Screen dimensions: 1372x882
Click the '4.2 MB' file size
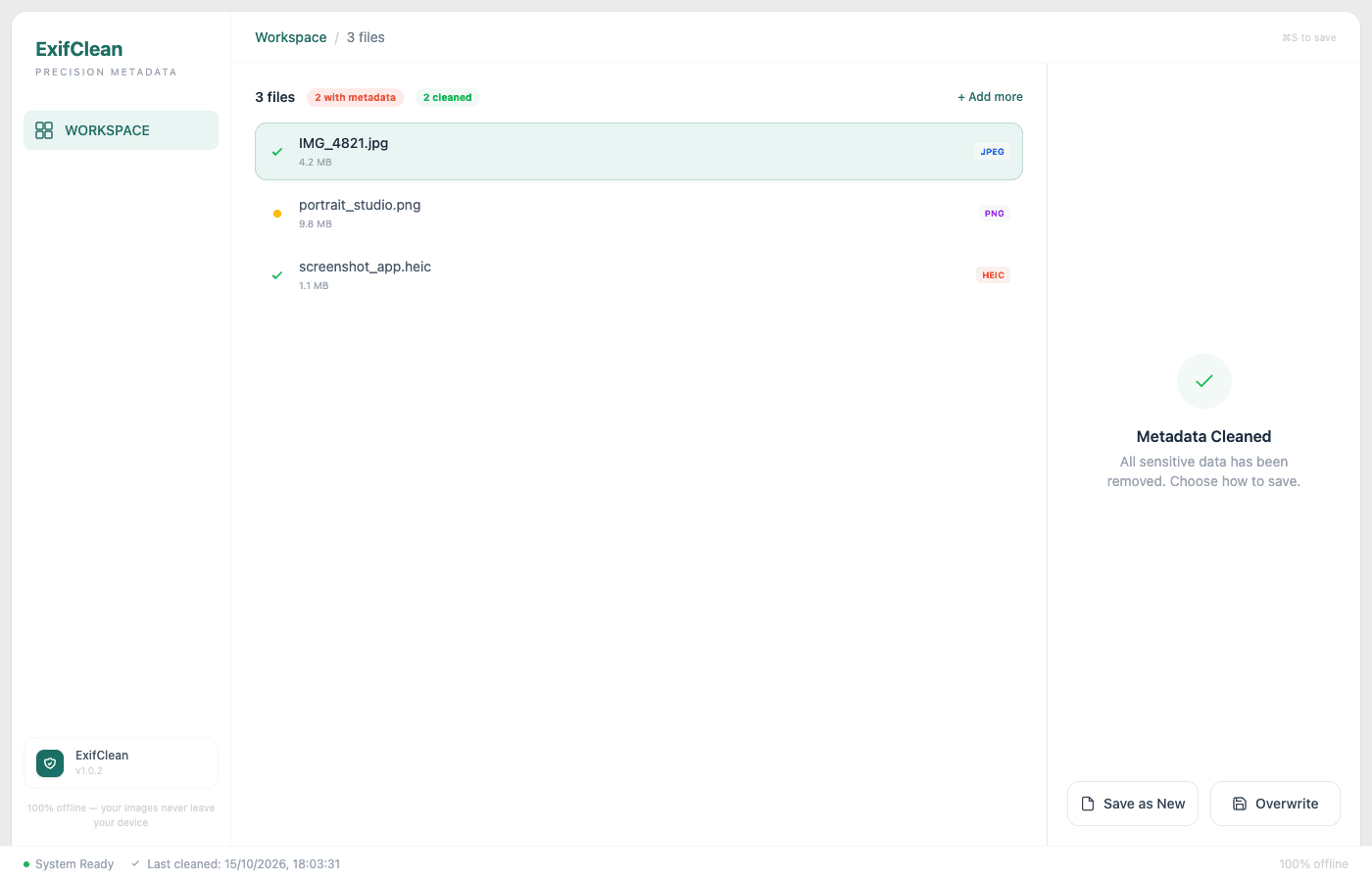pos(316,163)
